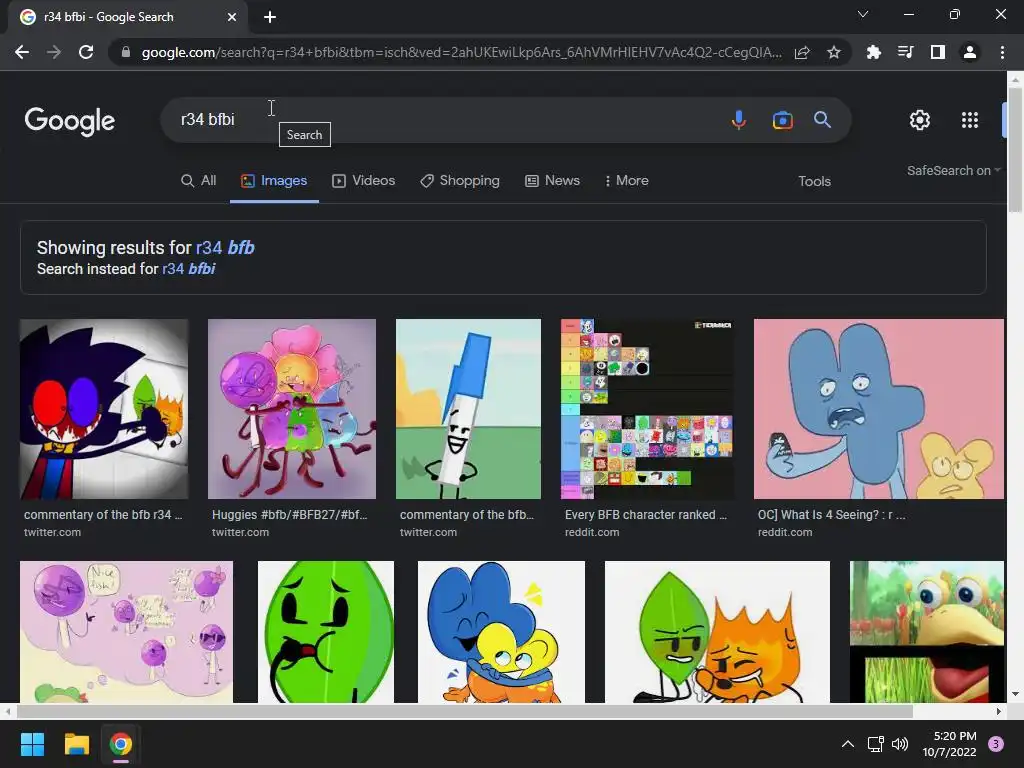Open the tab search dropdown arrow
1024x768 pixels.
click(863, 14)
